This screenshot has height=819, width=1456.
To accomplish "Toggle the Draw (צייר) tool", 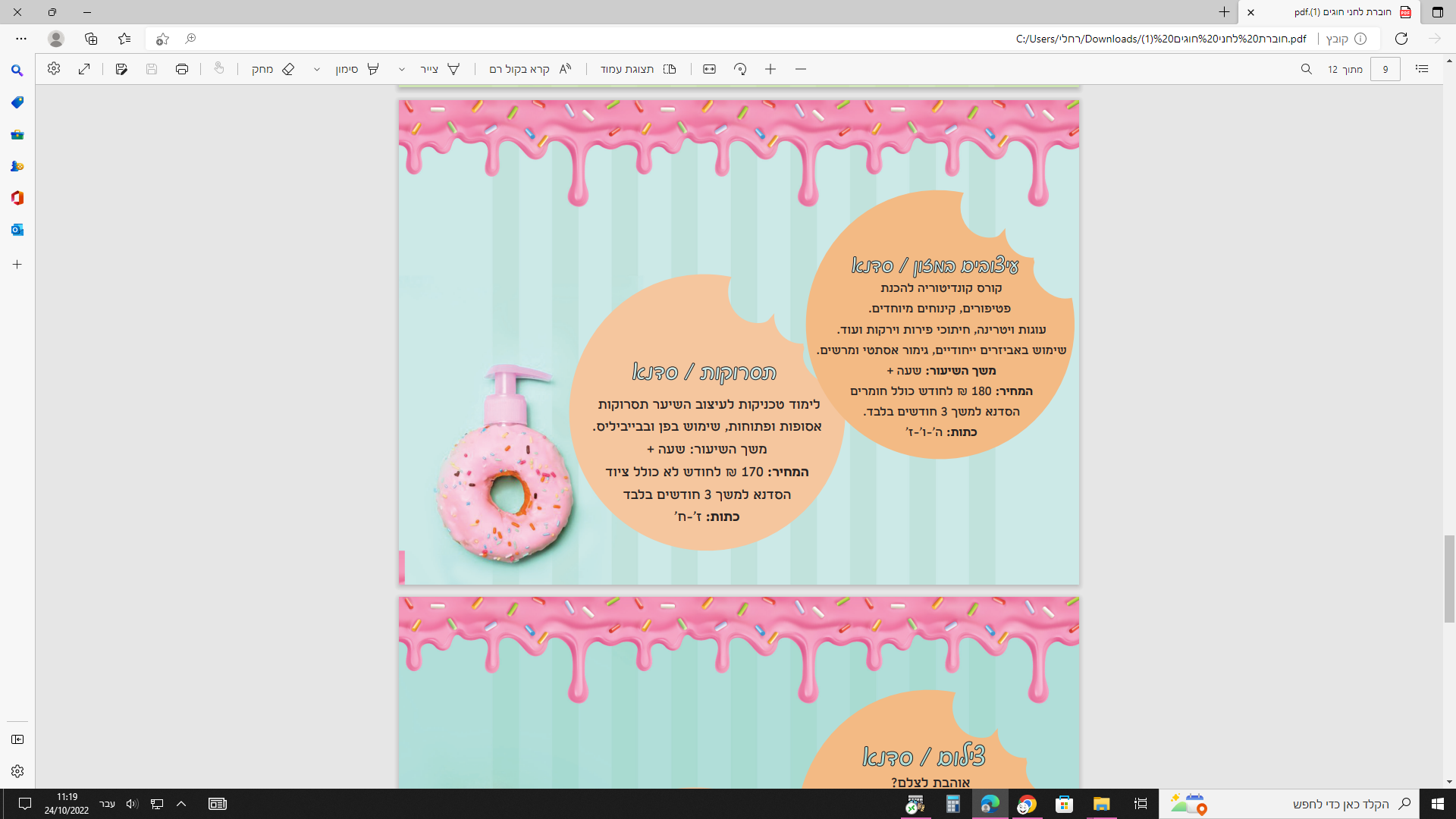I will point(440,69).
